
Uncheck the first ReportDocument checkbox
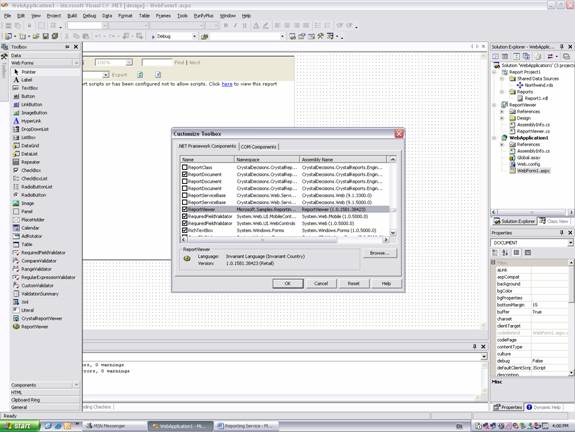185,174
